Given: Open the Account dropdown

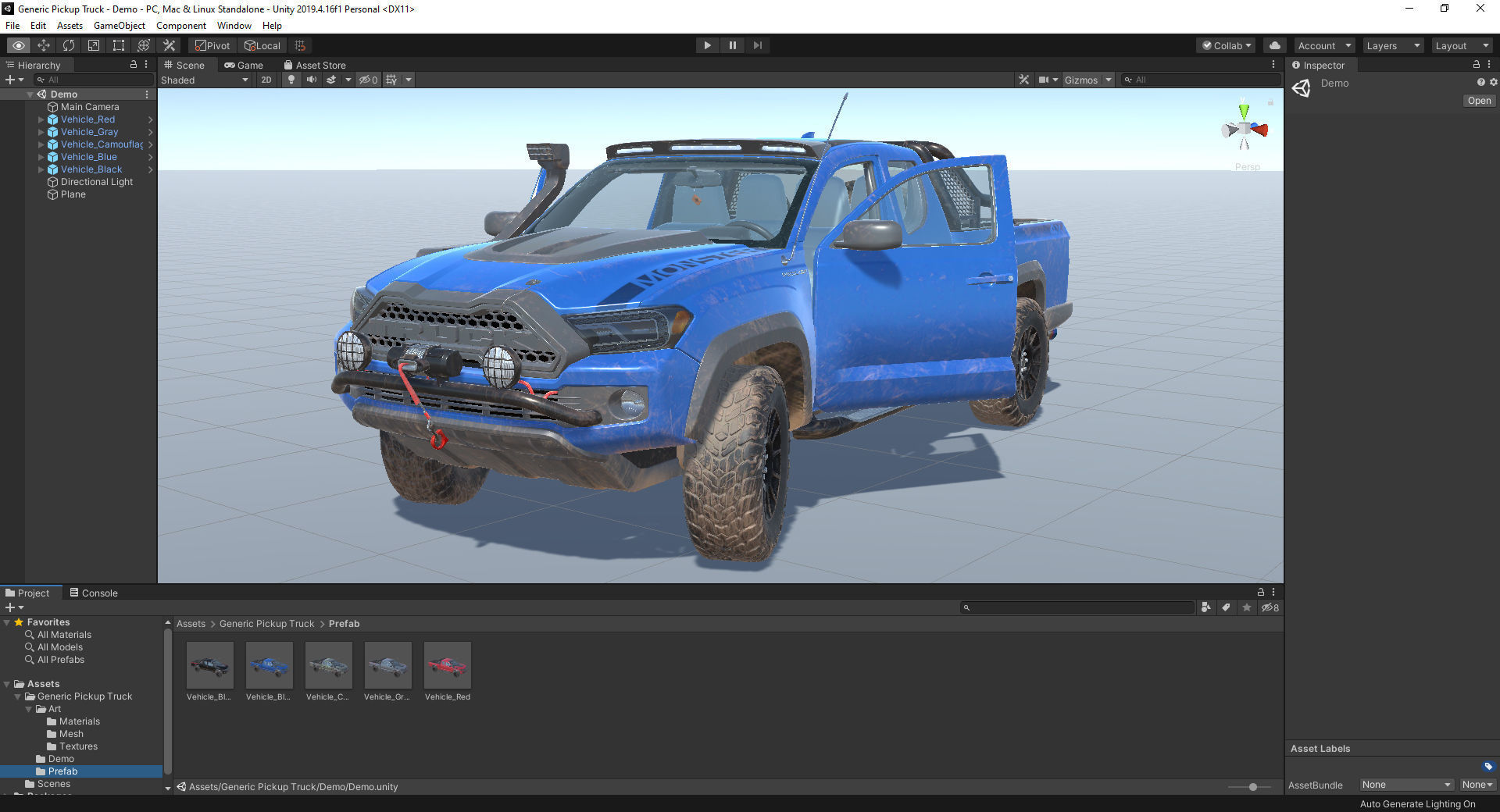Looking at the screenshot, I should coord(1324,45).
